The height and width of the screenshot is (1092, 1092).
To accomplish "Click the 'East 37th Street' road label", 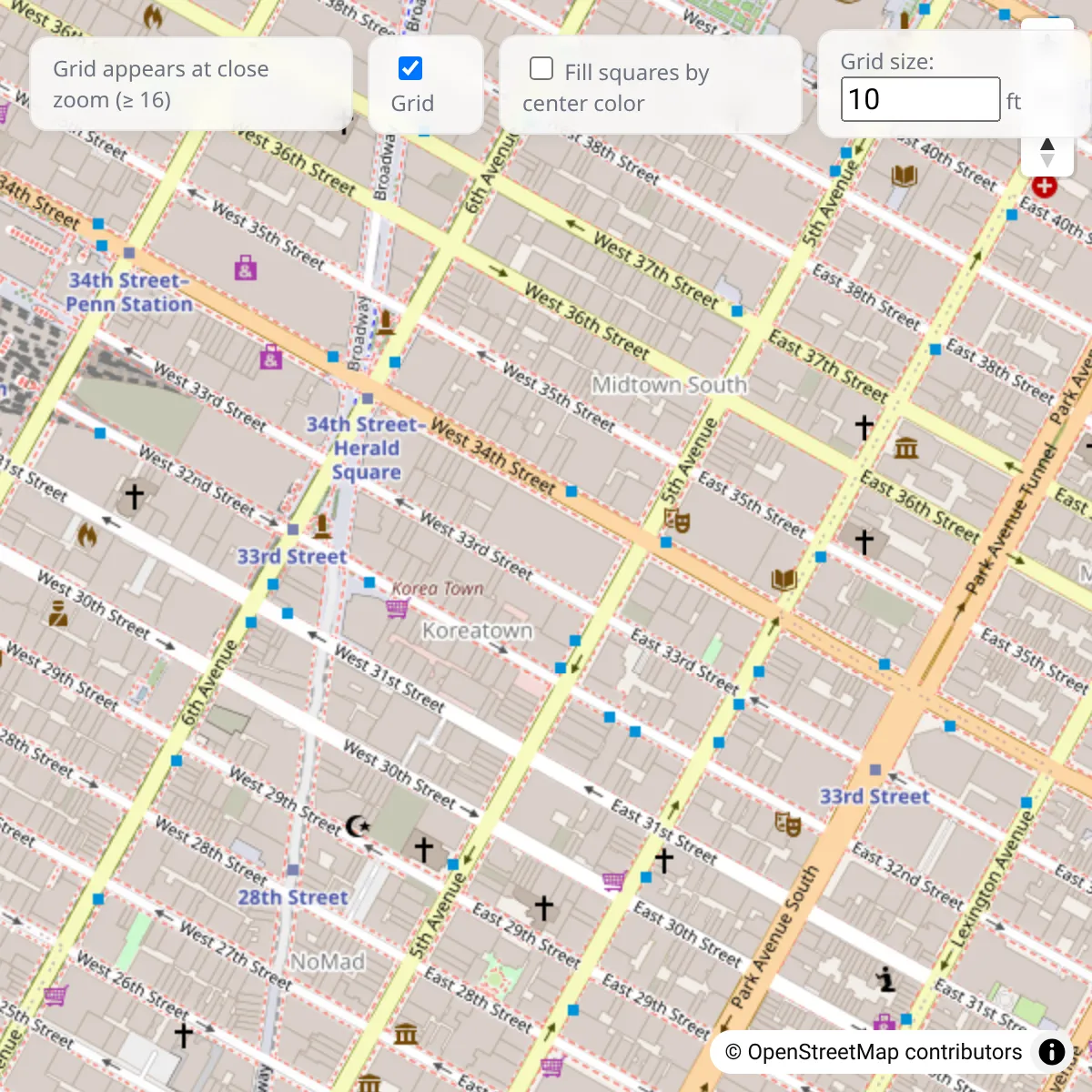I will 828,367.
